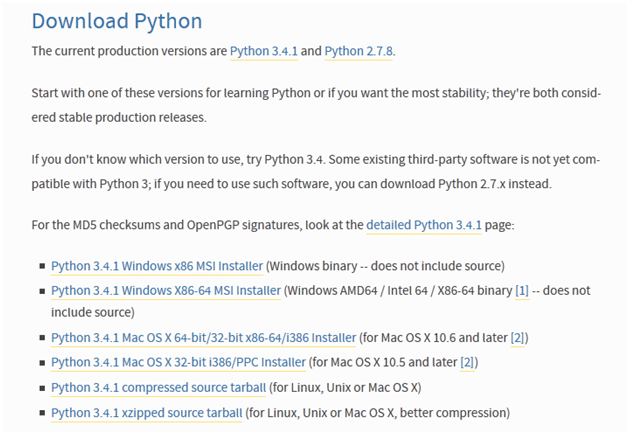Download Python 3.4.1 compressed source tarball
The width and height of the screenshot is (628, 434).
[158, 388]
